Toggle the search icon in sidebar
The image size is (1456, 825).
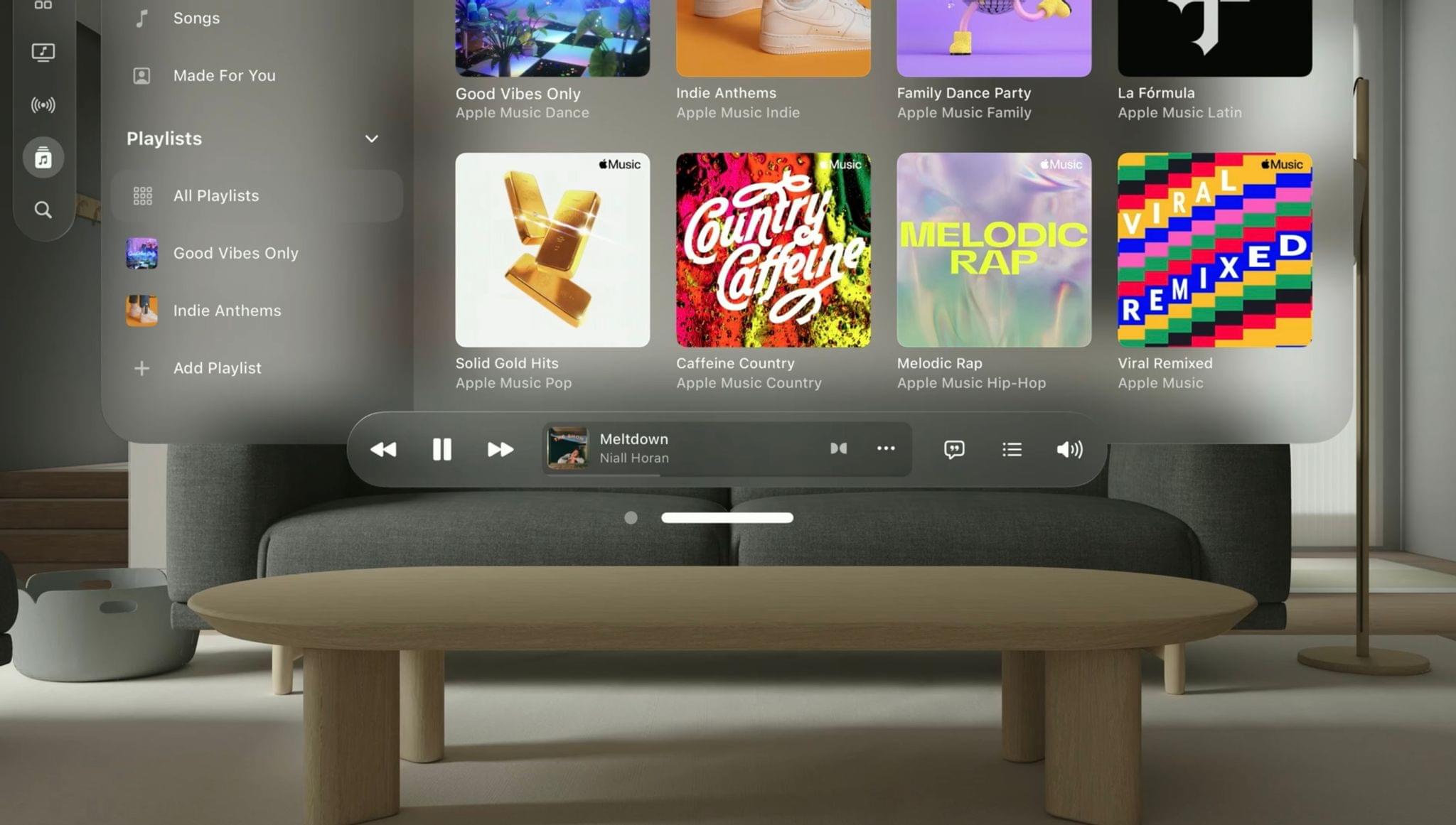click(43, 209)
